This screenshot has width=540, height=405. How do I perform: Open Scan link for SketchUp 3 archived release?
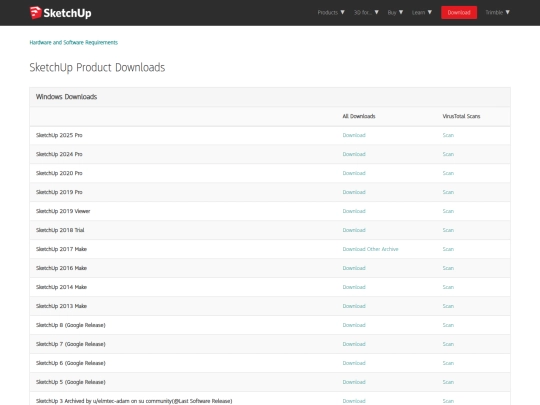tap(448, 401)
